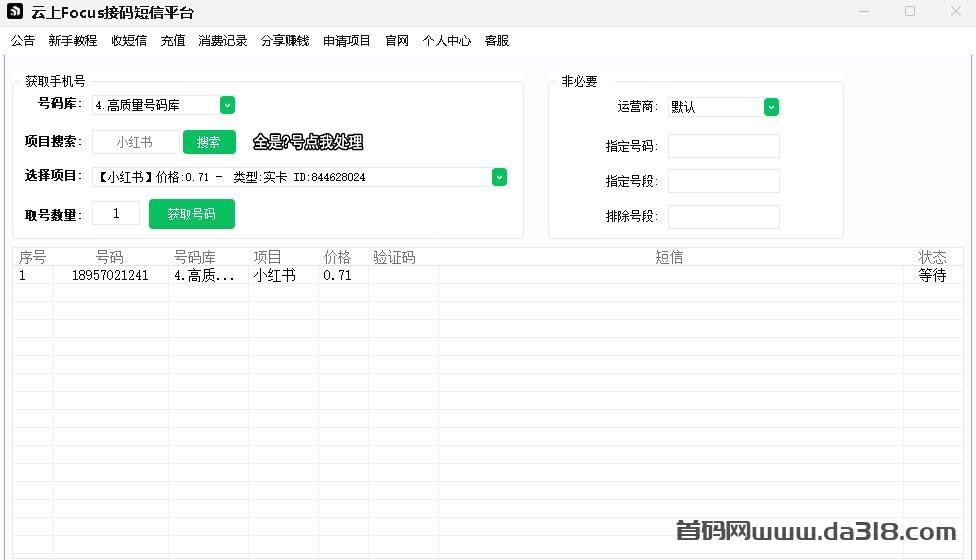Viewport: 976px width, 560px height.
Task: Click the 排除号段 text field
Action: tap(723, 216)
